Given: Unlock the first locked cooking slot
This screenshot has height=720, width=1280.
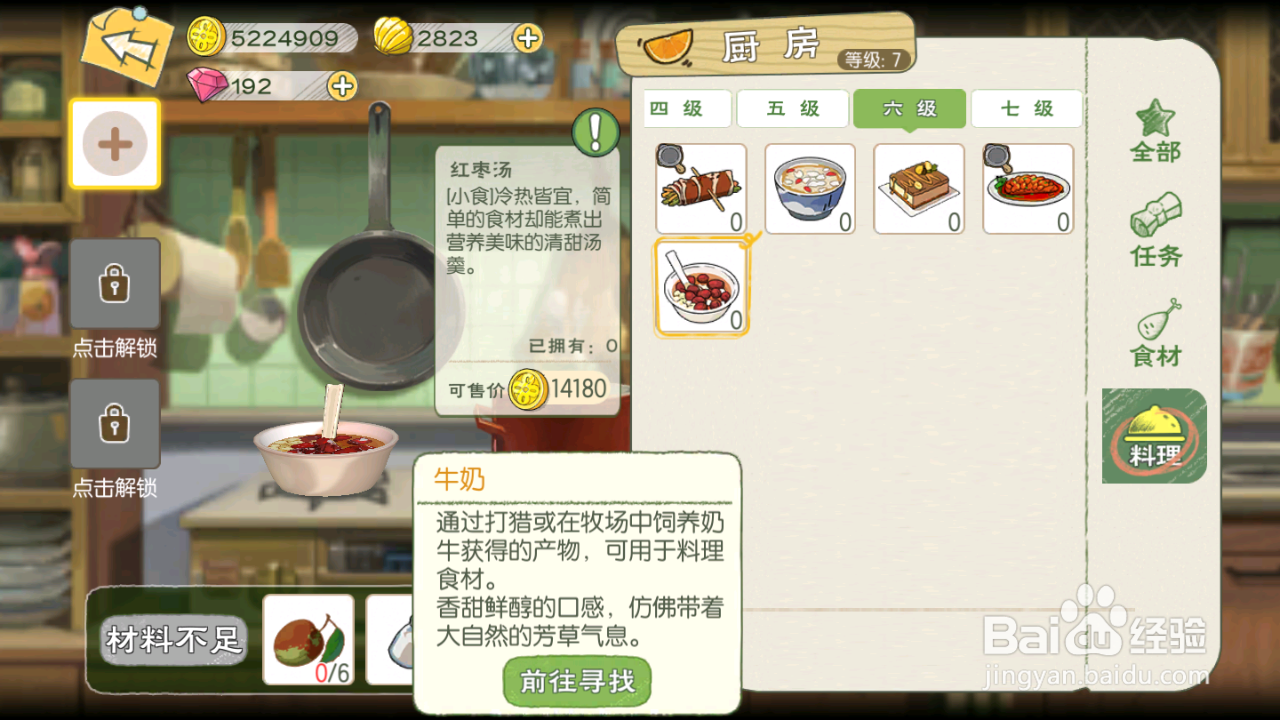Looking at the screenshot, I should (x=115, y=284).
